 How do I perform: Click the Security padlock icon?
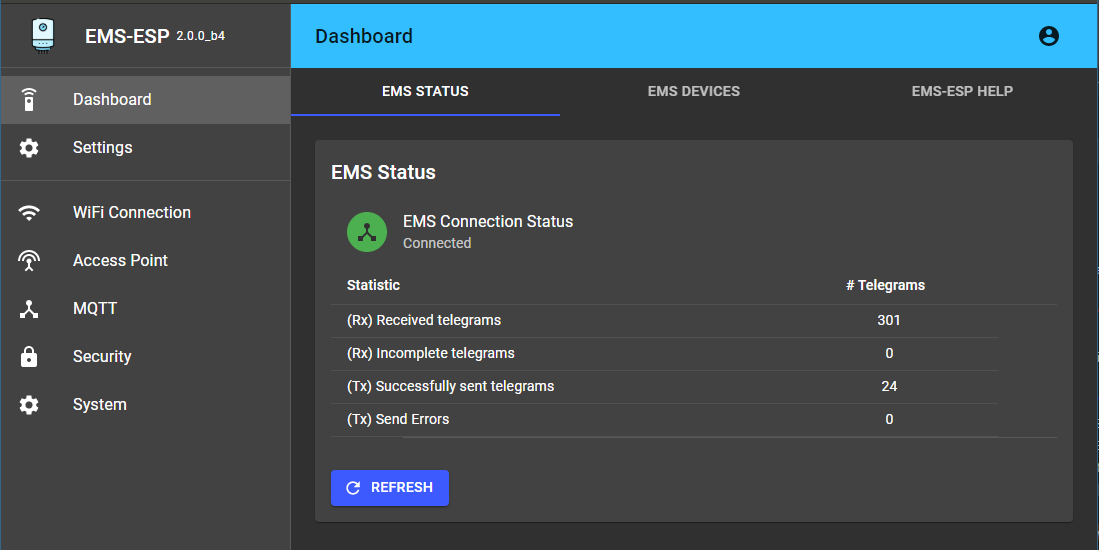[30, 357]
